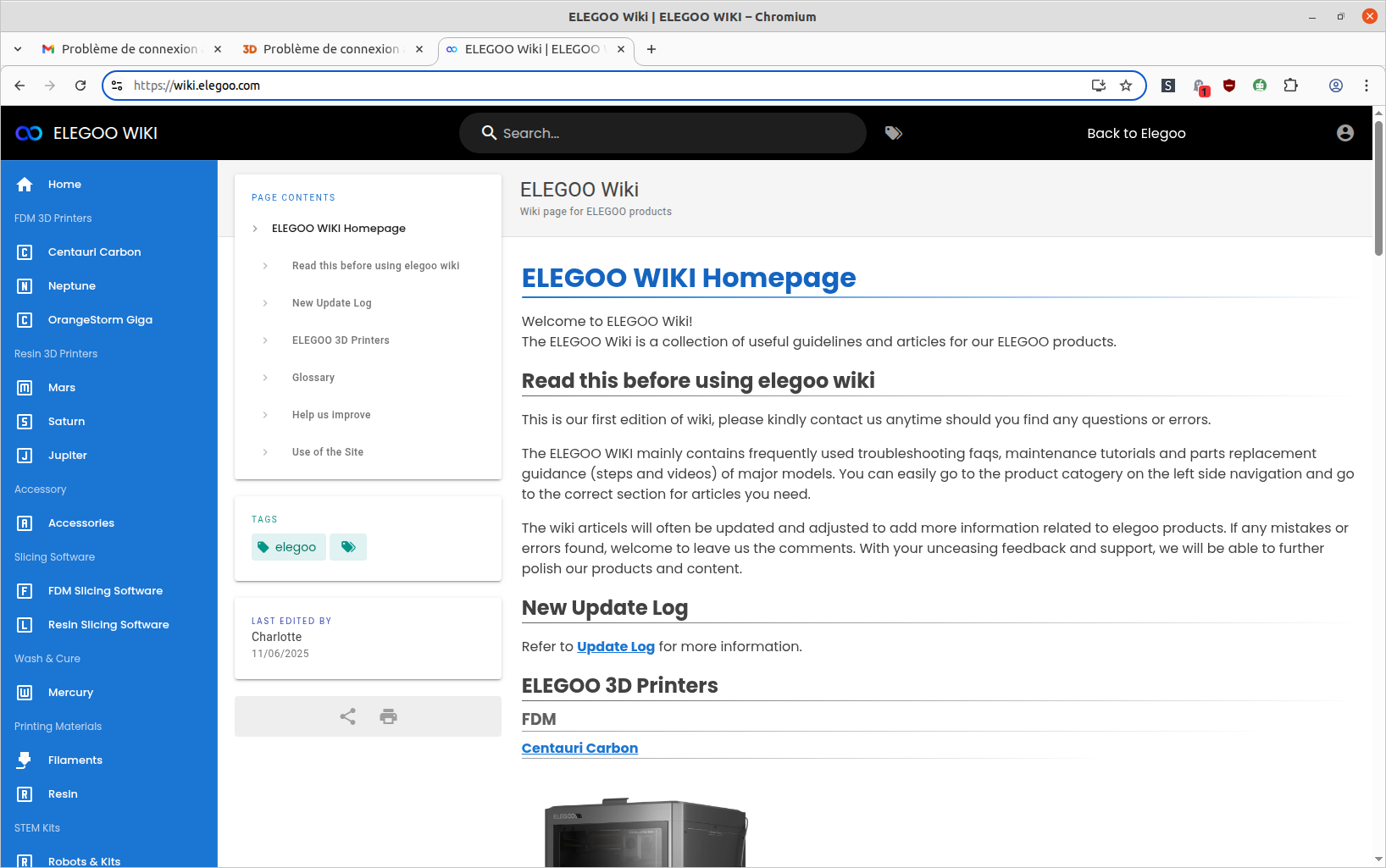
Task: Open the Mercury sidebar icon
Action: [25, 692]
